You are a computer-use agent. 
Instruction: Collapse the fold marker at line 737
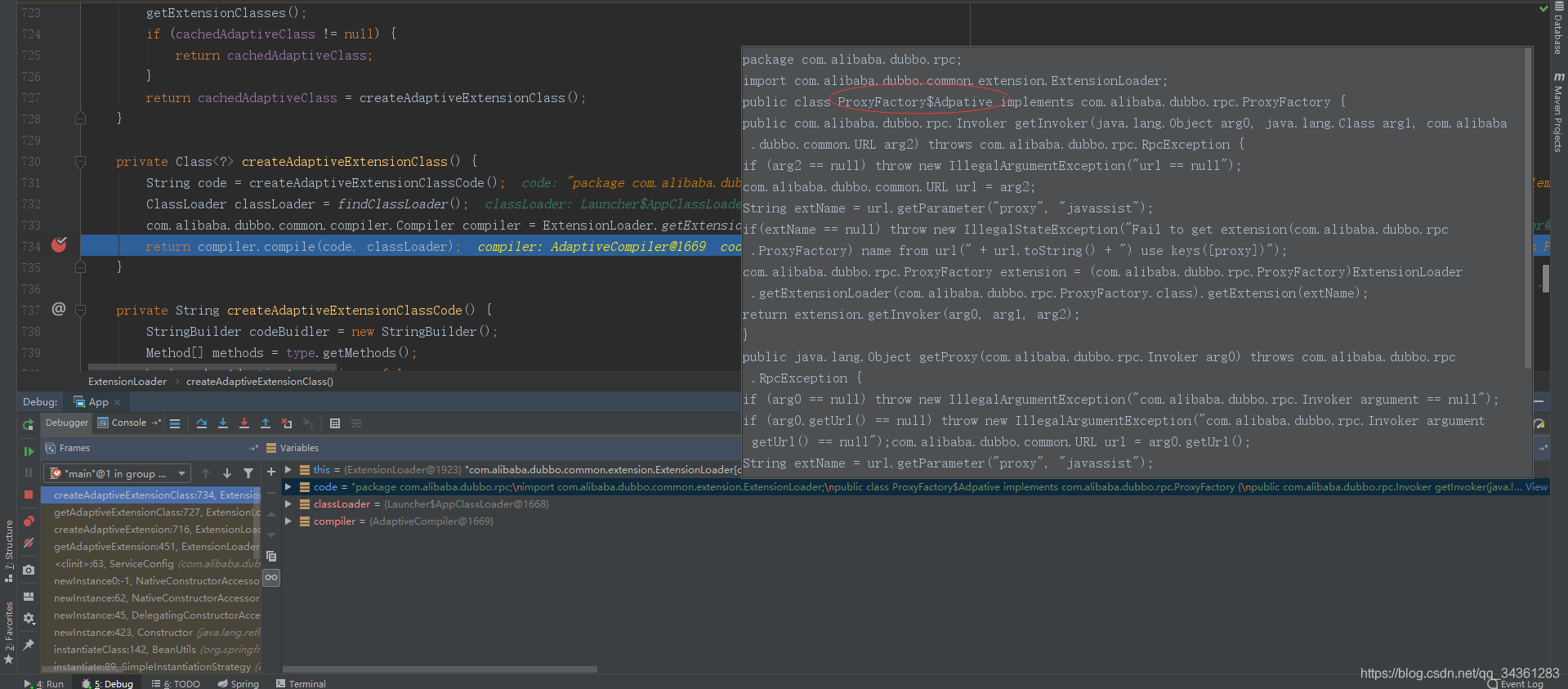pyautogui.click(x=80, y=311)
